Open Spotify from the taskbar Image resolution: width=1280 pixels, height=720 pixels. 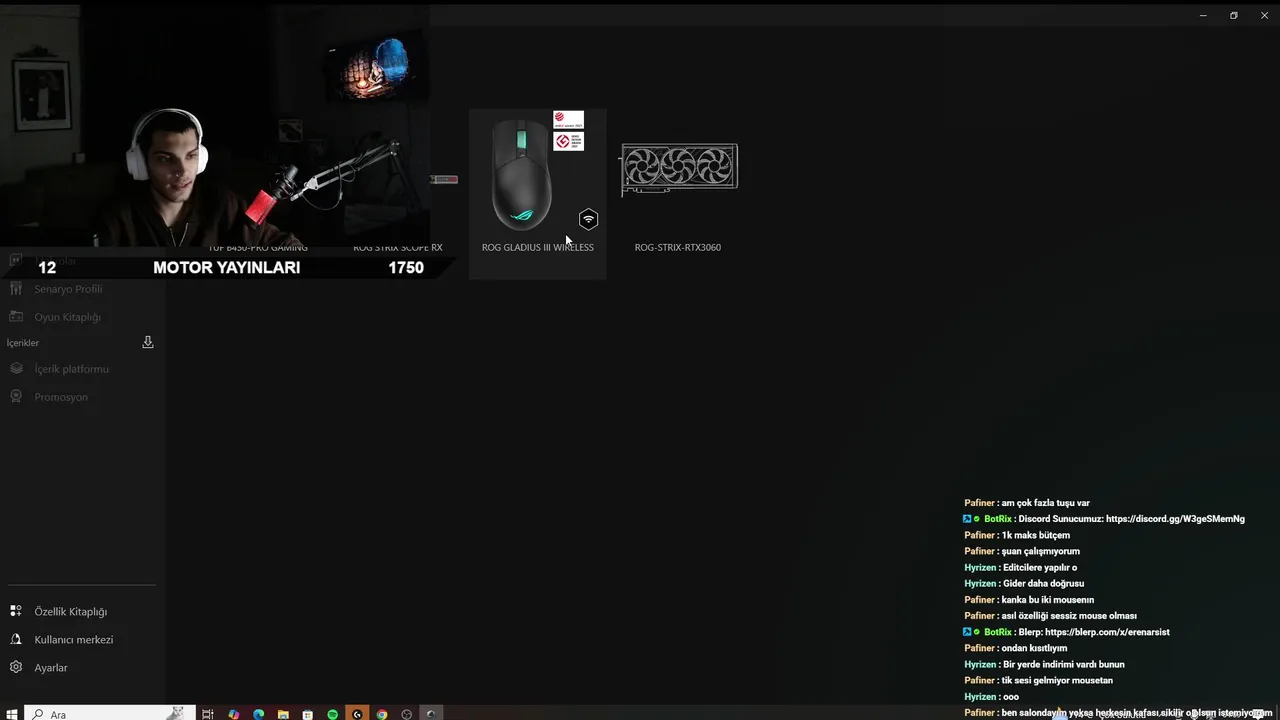pyautogui.click(x=332, y=714)
